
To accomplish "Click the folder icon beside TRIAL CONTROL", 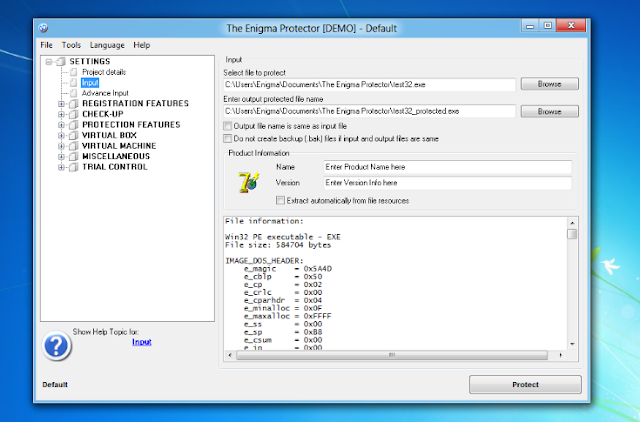I will point(73,167).
